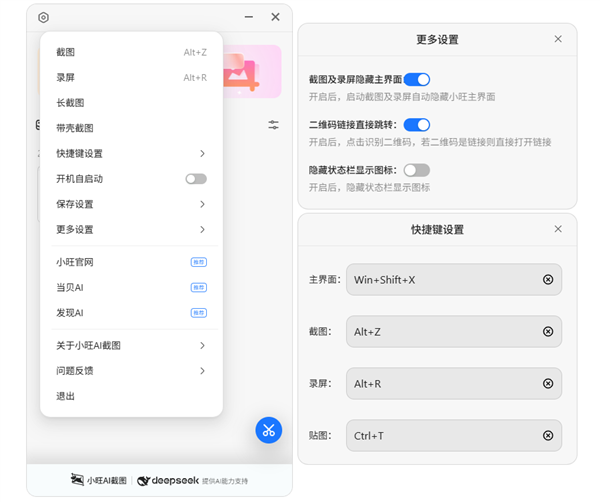The height and width of the screenshot is (502, 600).
Task: Disable 二维码链接直接跳转 switch
Action: click(417, 125)
